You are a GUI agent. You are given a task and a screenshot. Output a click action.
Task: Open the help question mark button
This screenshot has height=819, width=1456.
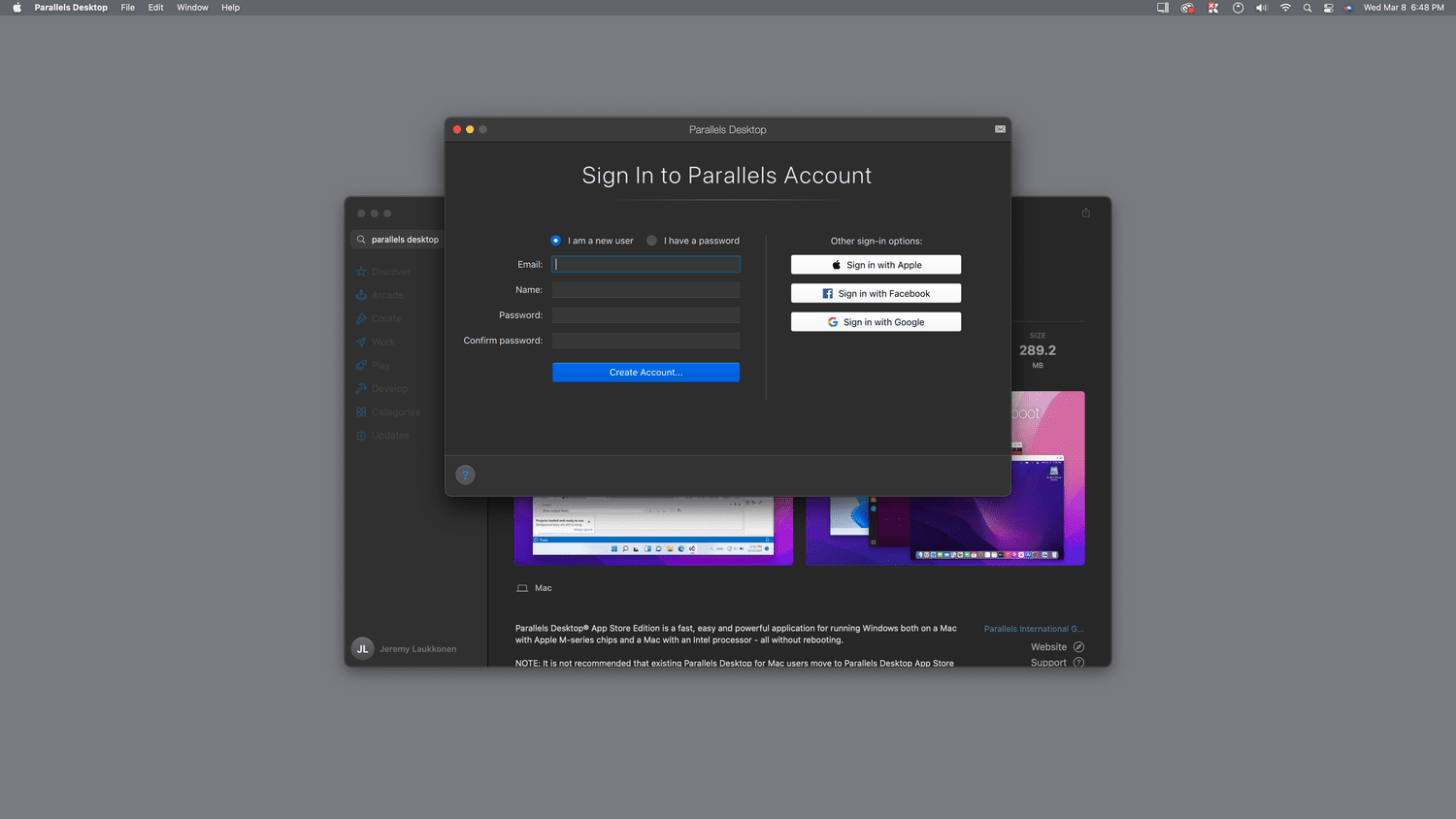coord(465,475)
